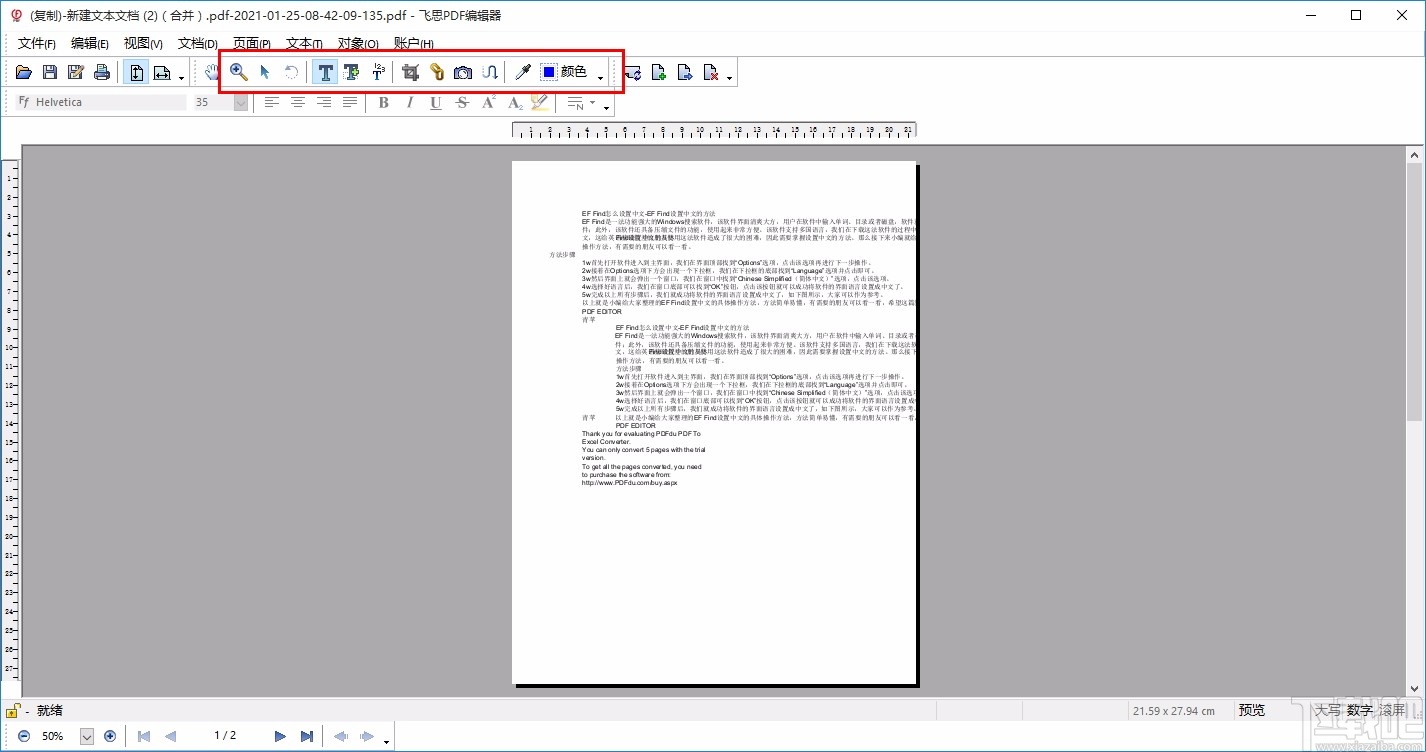Select the numbered text tool
This screenshot has height=752, width=1426.
point(377,72)
